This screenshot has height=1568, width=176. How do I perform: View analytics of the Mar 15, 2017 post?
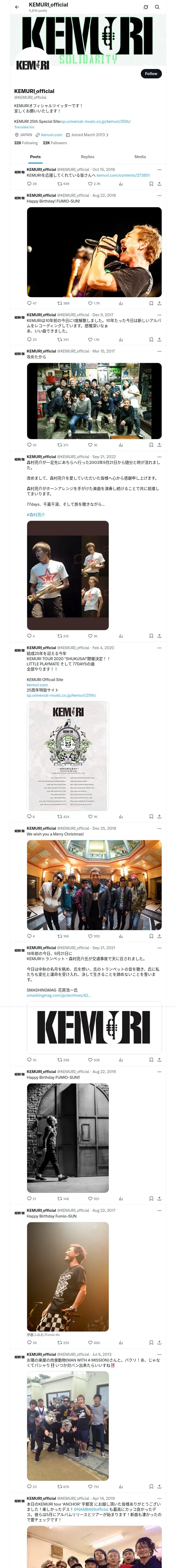pyautogui.click(x=120, y=445)
